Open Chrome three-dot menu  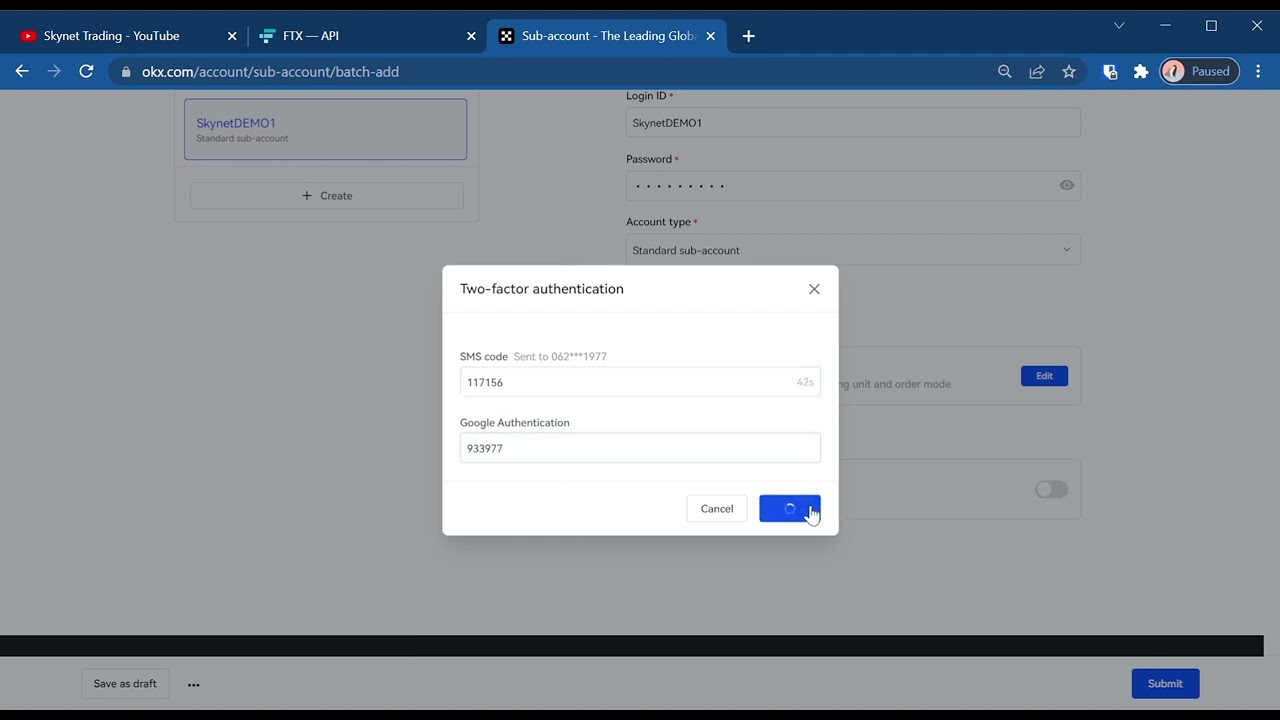click(x=1258, y=72)
